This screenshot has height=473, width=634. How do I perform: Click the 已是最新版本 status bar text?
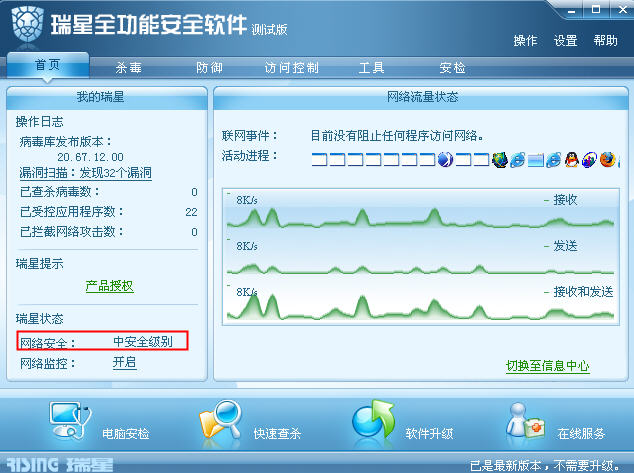(x=545, y=465)
